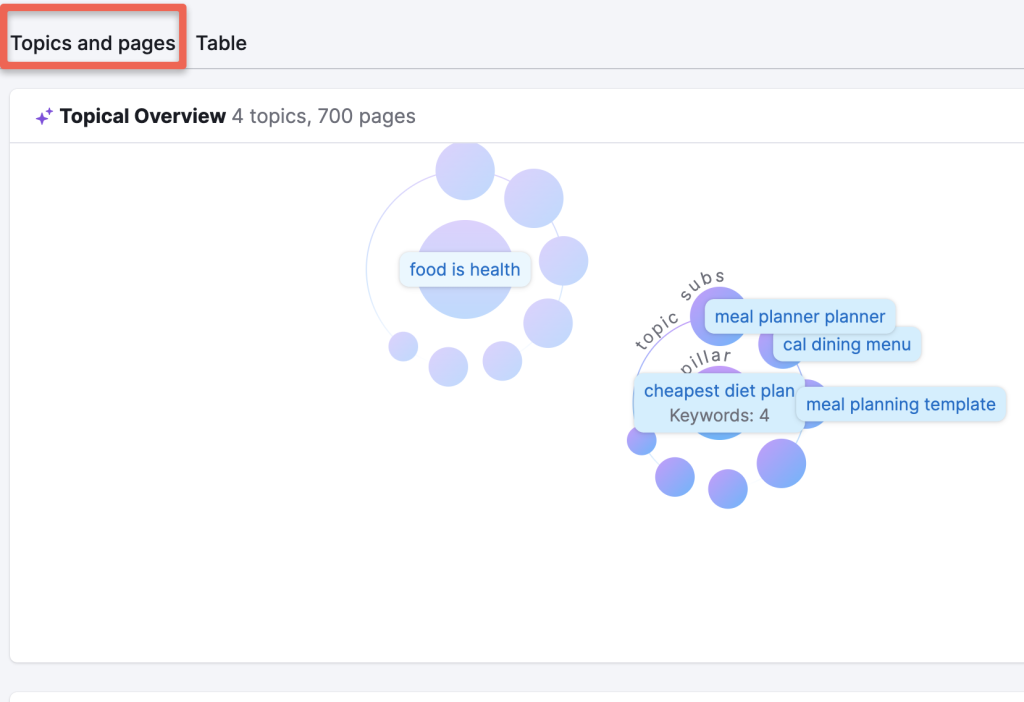
Task: Click the Keywords: 4 text
Action: click(722, 414)
